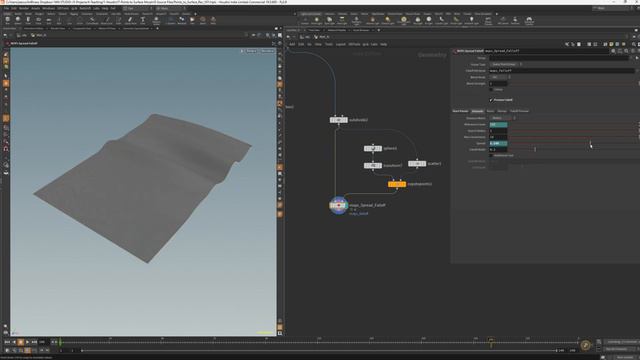The image size is (640, 360).
Task: Open Blend Mode dropdown
Action: point(500,77)
